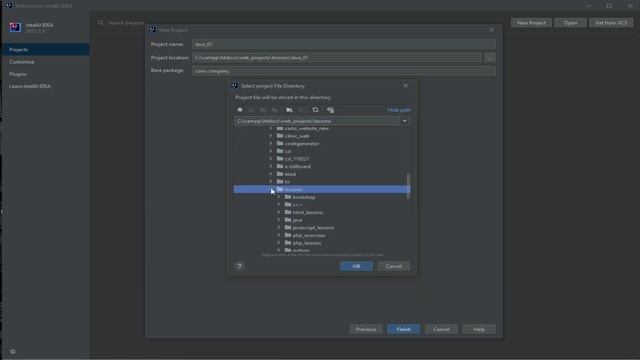
Task: Click New Project button in Welcome window
Action: pos(531,23)
